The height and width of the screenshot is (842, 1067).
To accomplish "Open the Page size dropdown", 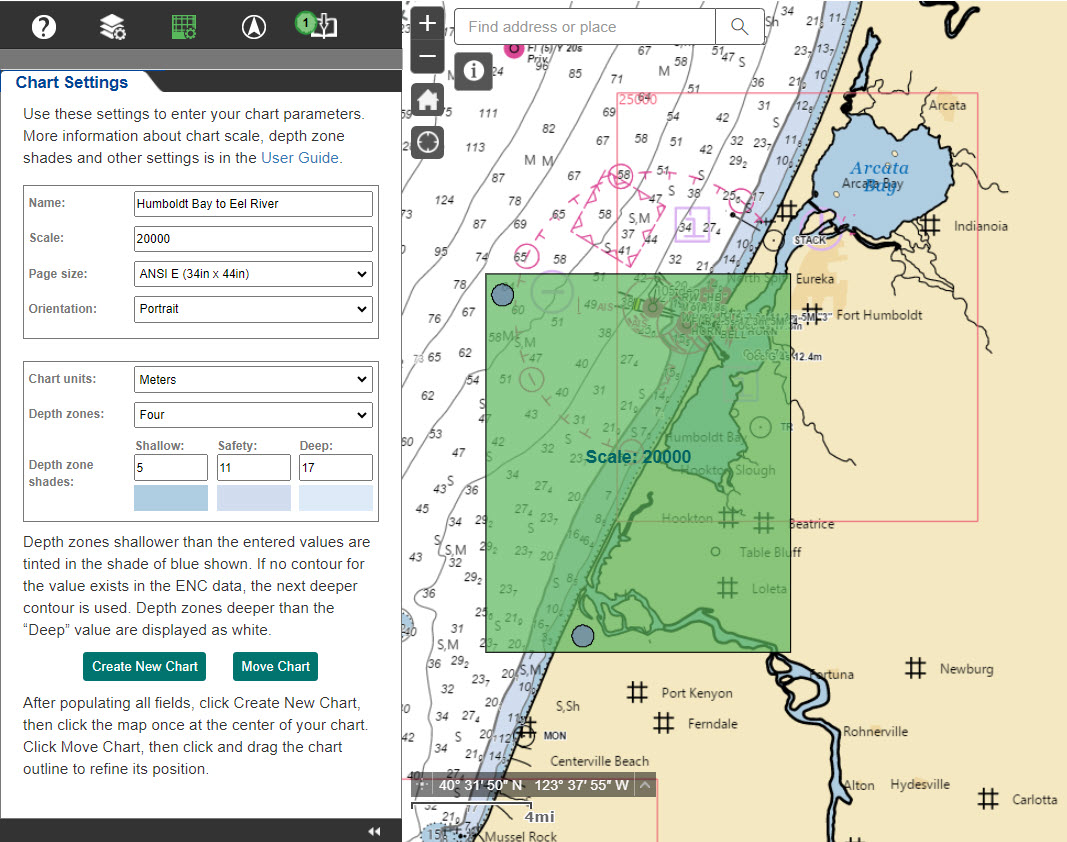I will coord(253,274).
